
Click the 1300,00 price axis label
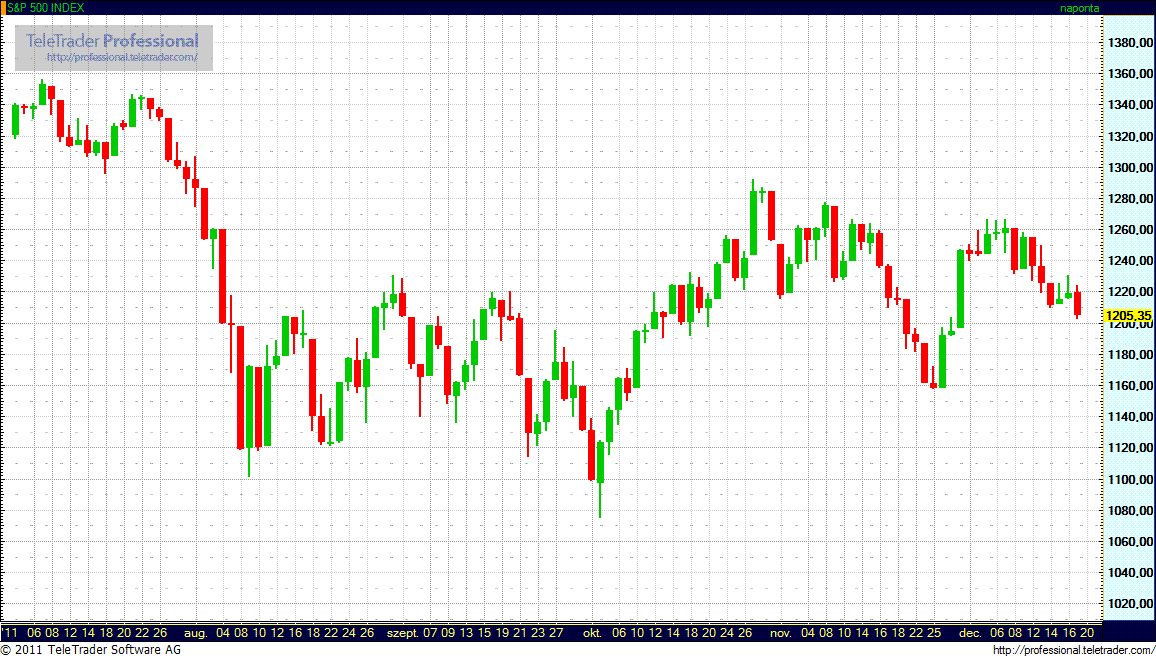[x=1130, y=168]
